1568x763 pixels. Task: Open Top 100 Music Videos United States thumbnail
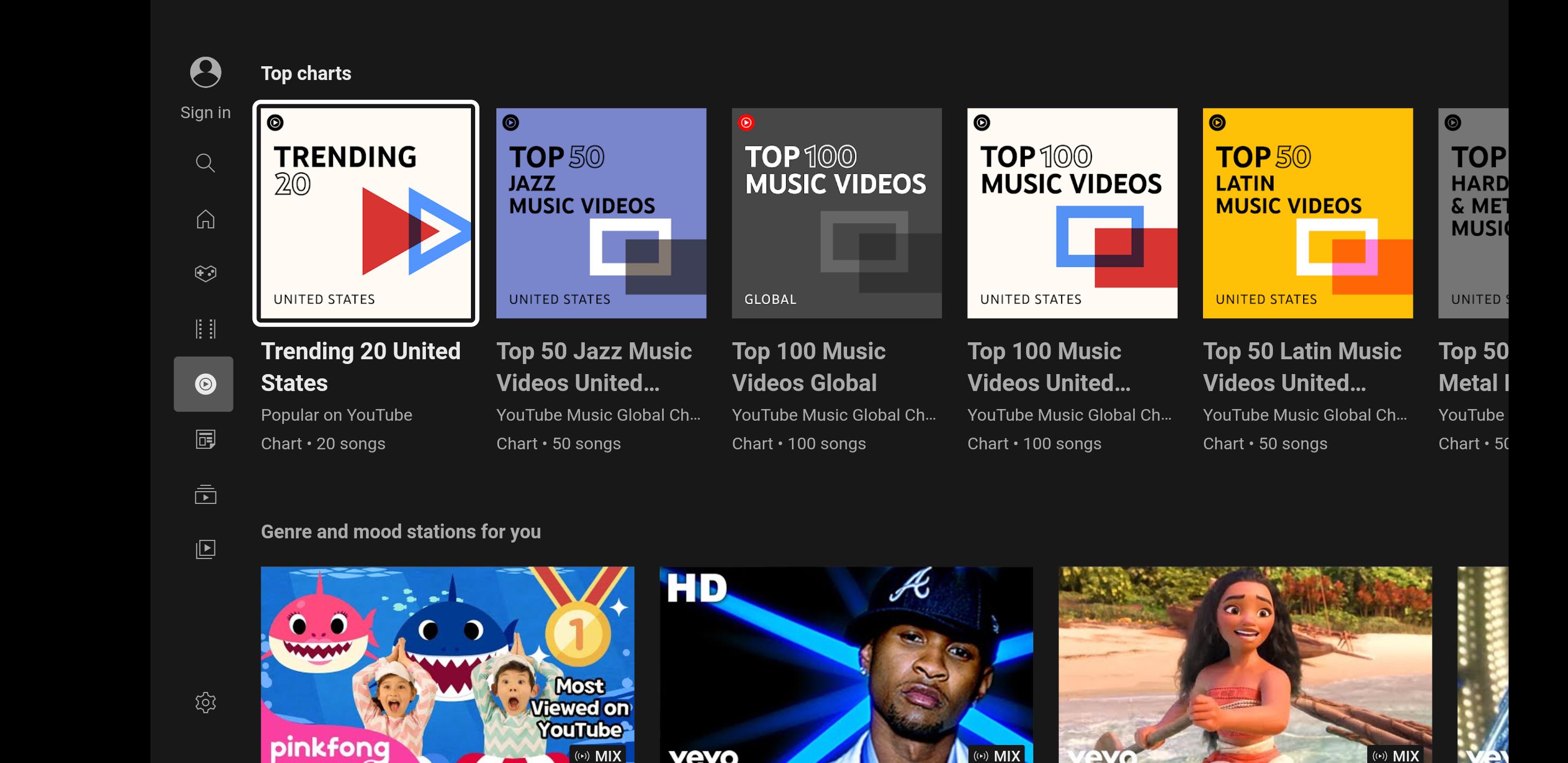(1073, 213)
